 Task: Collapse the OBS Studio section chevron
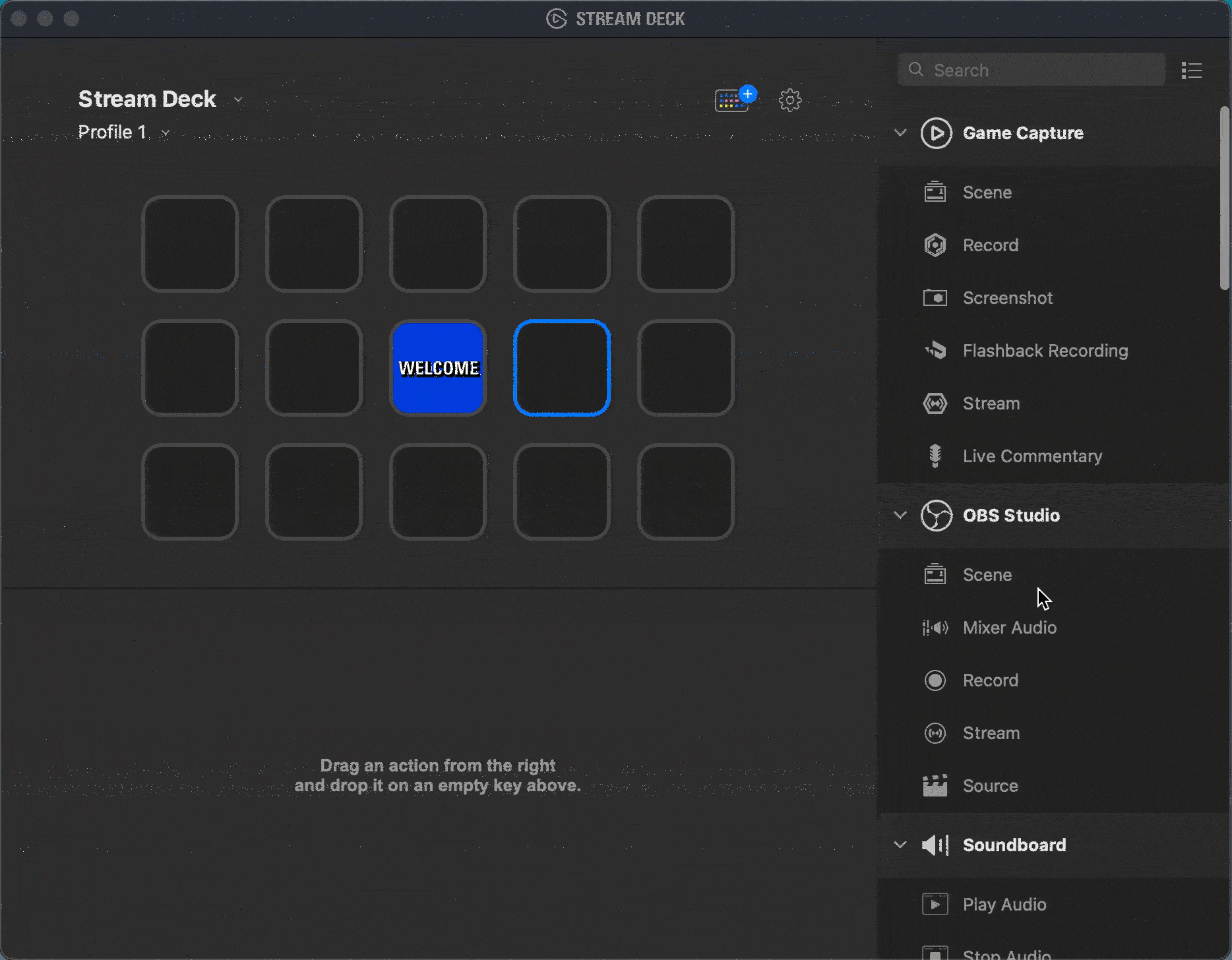tap(900, 515)
